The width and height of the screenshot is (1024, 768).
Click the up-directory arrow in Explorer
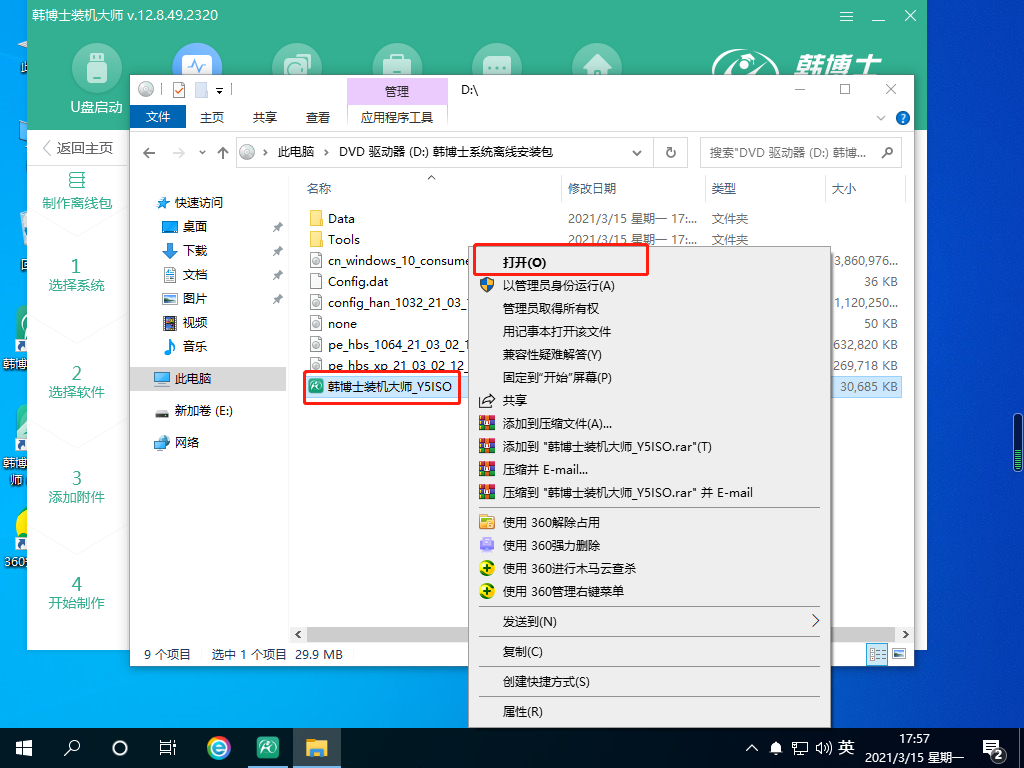coord(222,153)
